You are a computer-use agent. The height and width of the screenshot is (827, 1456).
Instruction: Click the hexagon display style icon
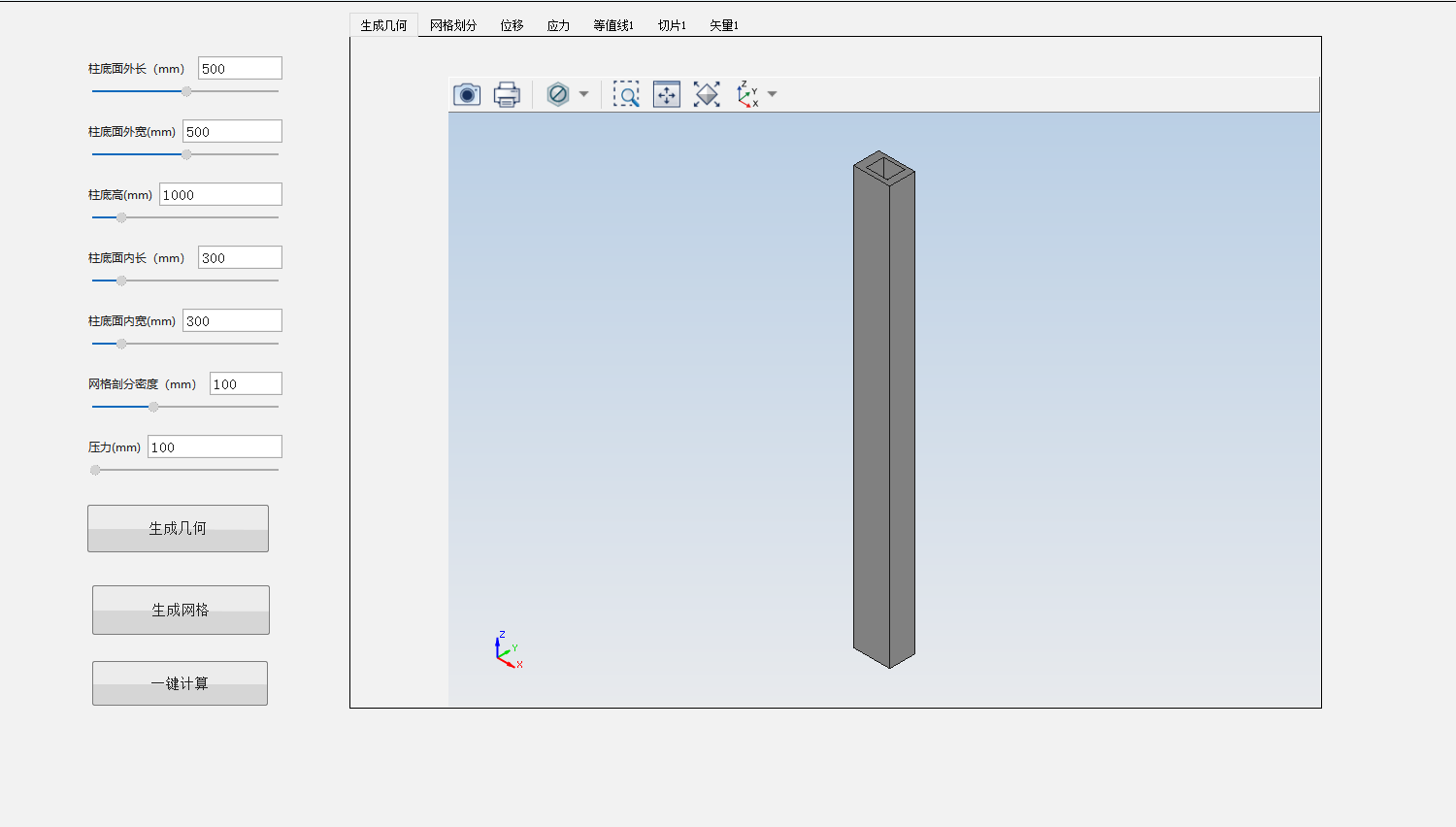tap(558, 94)
